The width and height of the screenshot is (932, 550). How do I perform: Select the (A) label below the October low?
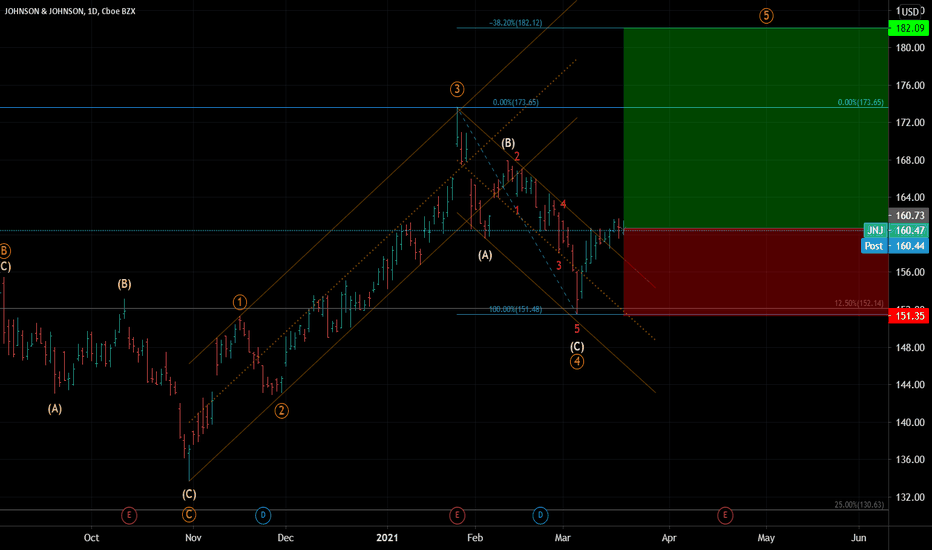pos(55,409)
